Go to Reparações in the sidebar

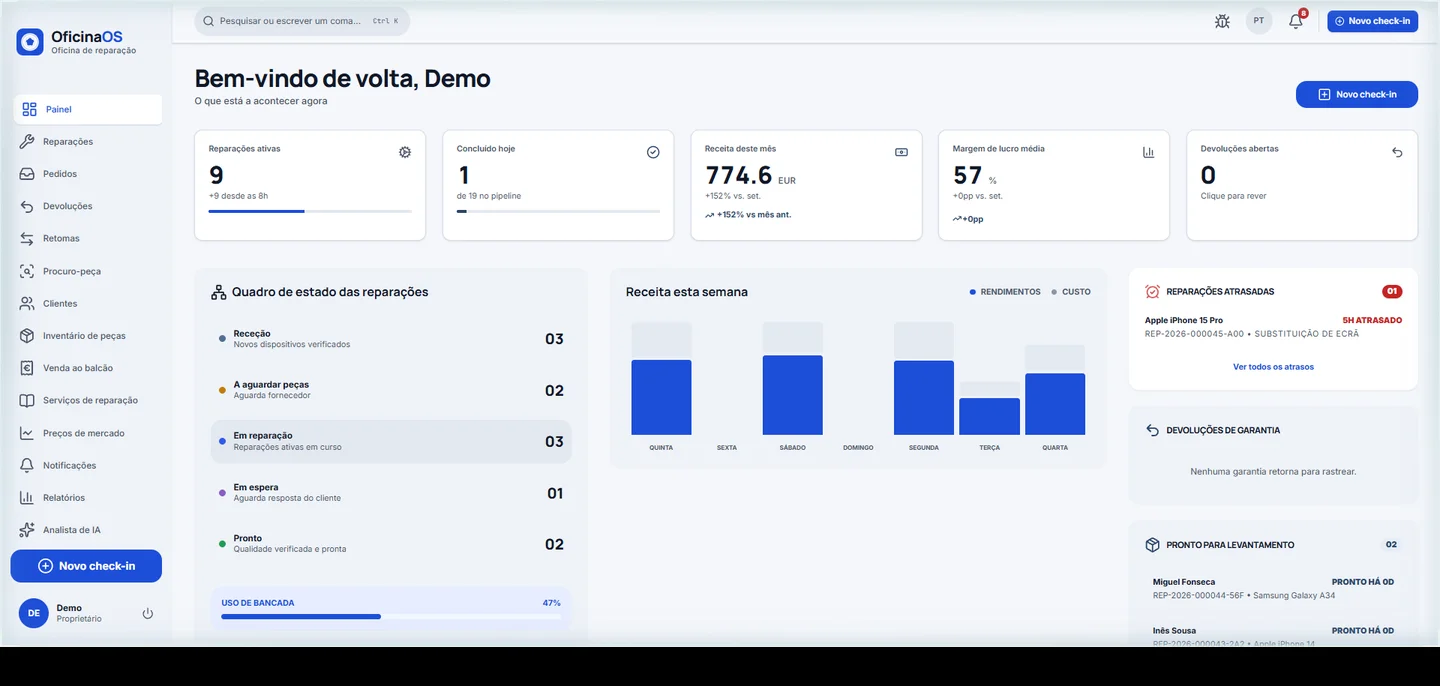[88, 142]
